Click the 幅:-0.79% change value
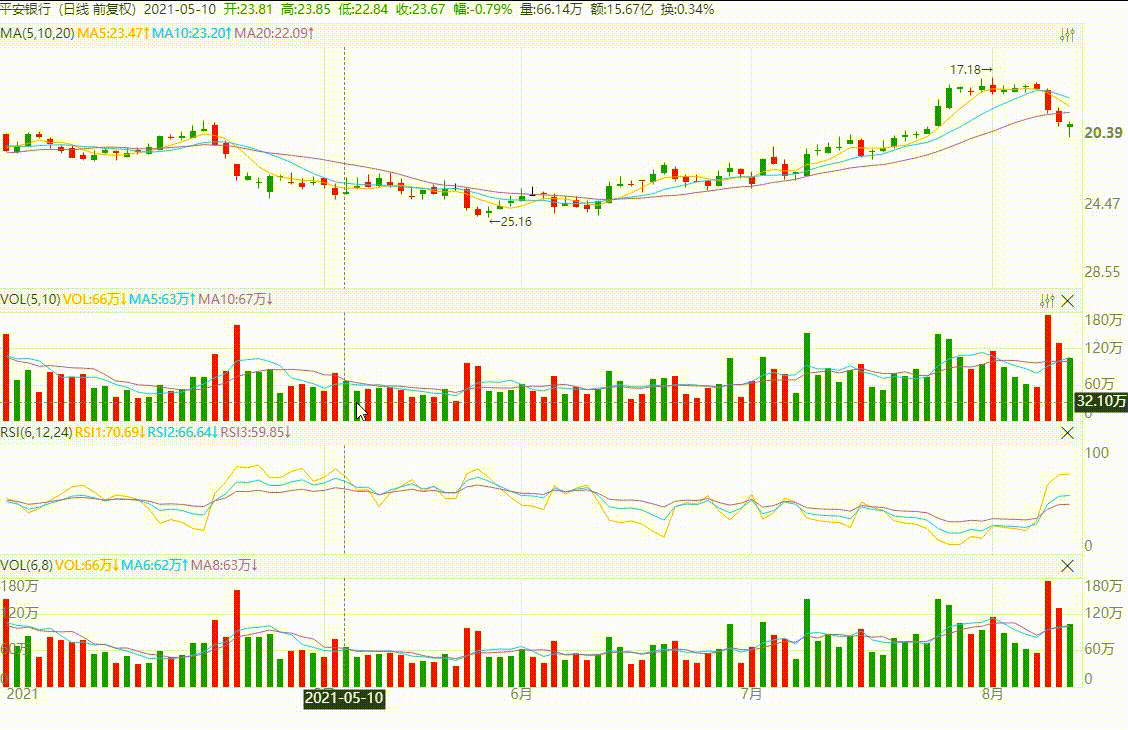The image size is (1128, 730). point(483,9)
